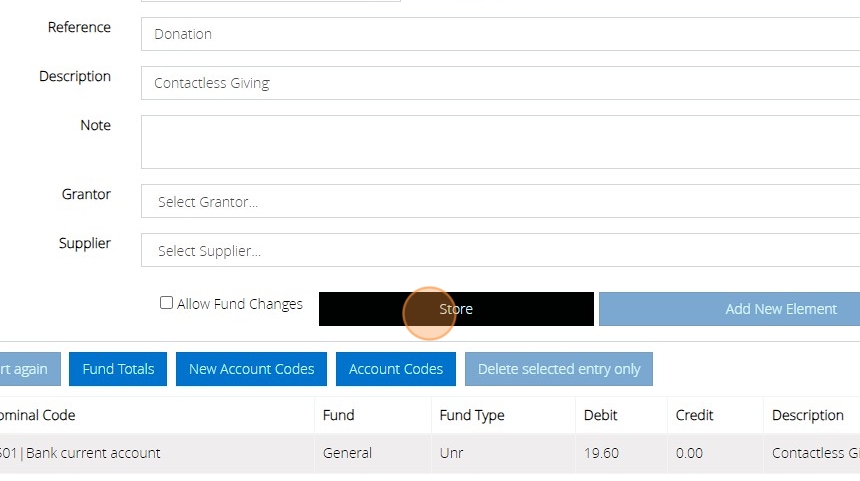The height and width of the screenshot is (481, 860).
Task: Tick the Allow Fund Changes checkbox
Action: (167, 303)
